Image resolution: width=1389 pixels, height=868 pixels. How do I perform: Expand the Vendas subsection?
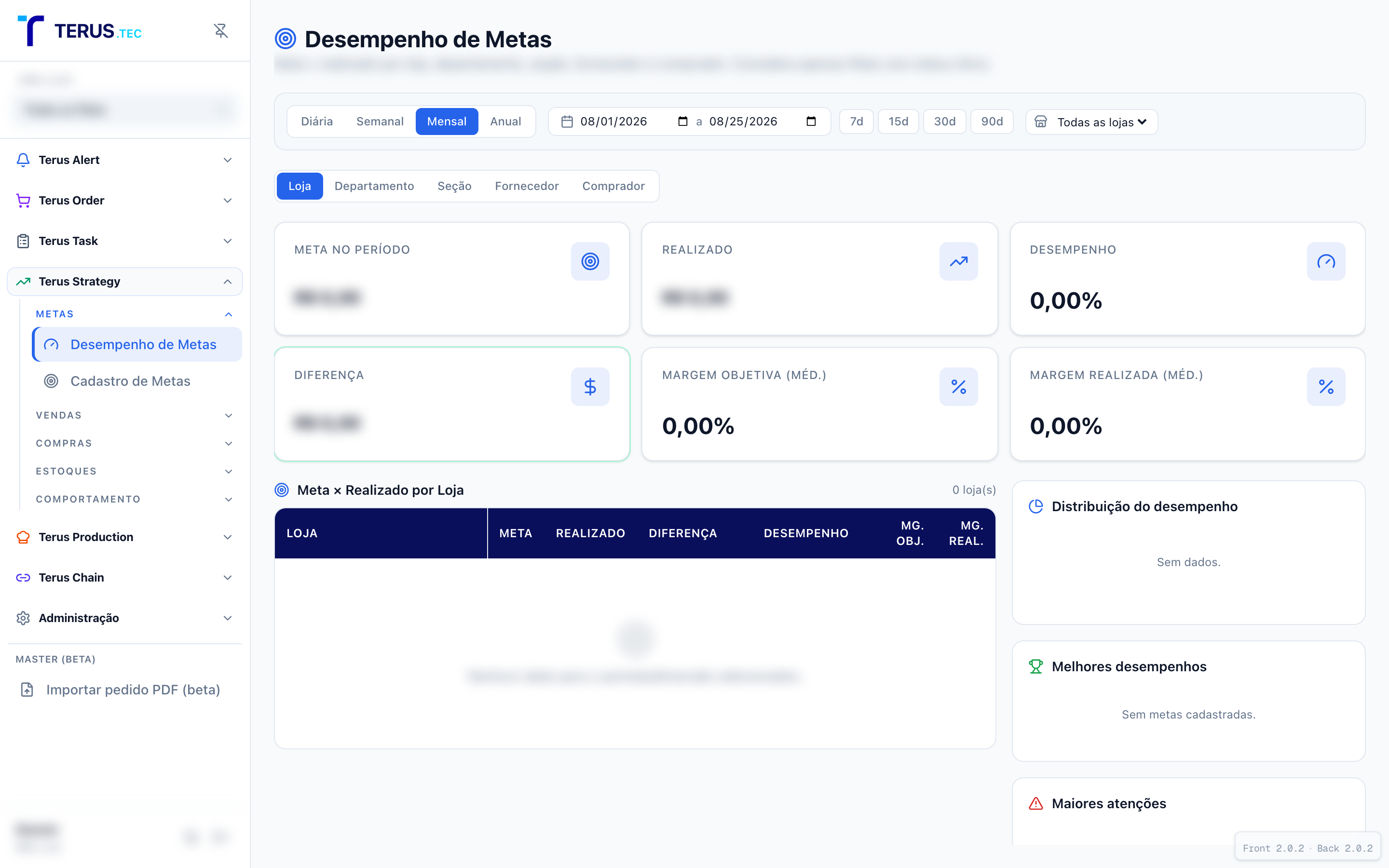(229, 416)
